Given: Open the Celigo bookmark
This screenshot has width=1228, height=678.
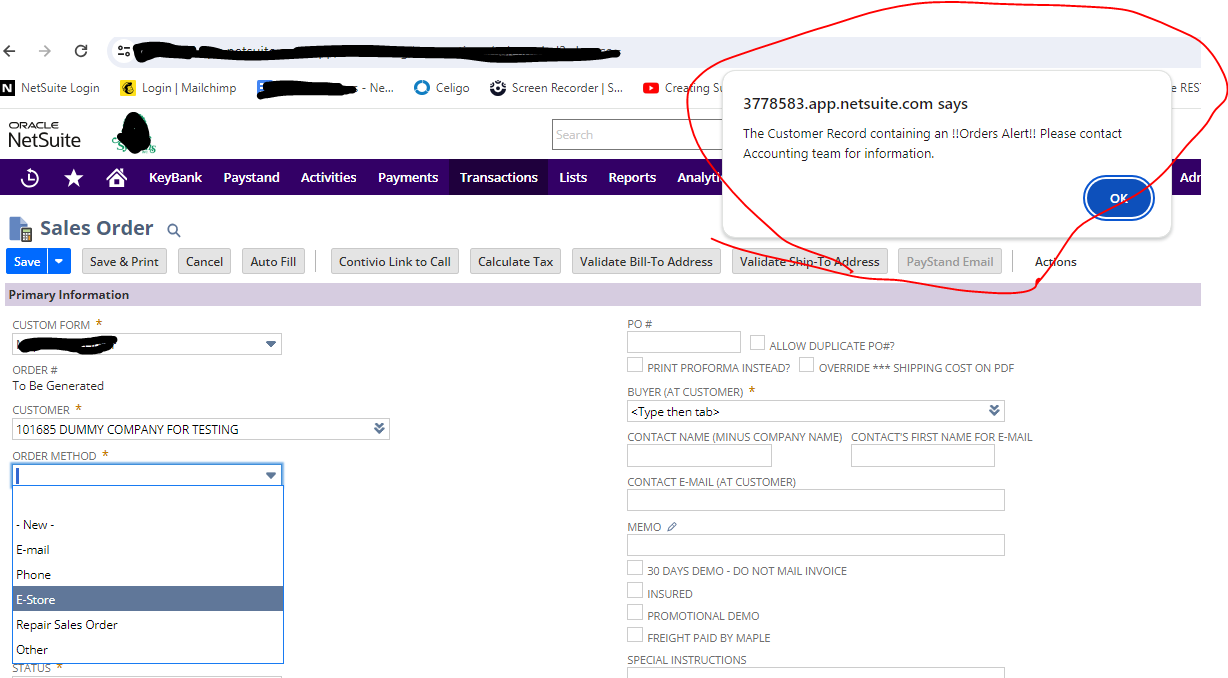Looking at the screenshot, I should pyautogui.click(x=441, y=88).
